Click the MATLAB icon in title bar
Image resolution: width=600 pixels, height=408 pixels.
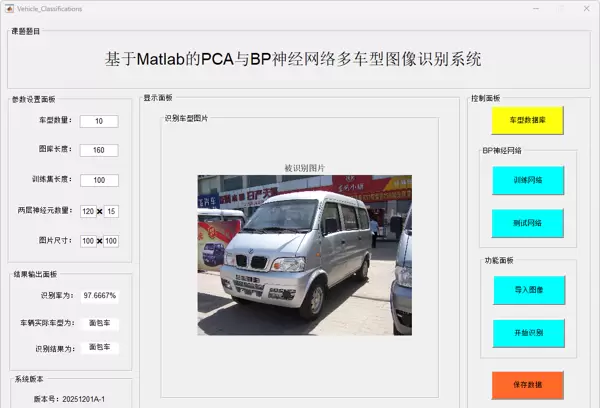(x=10, y=8)
